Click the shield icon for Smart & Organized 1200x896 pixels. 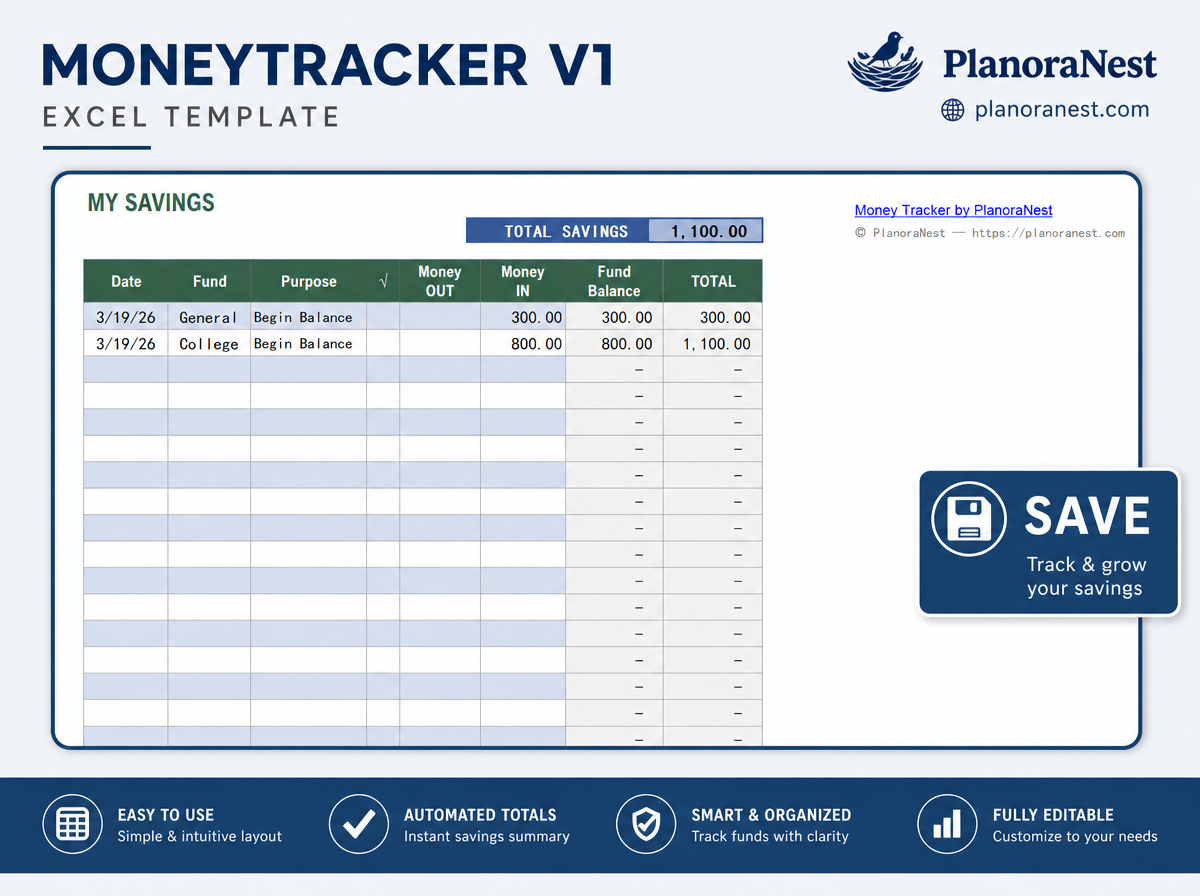[x=647, y=825]
